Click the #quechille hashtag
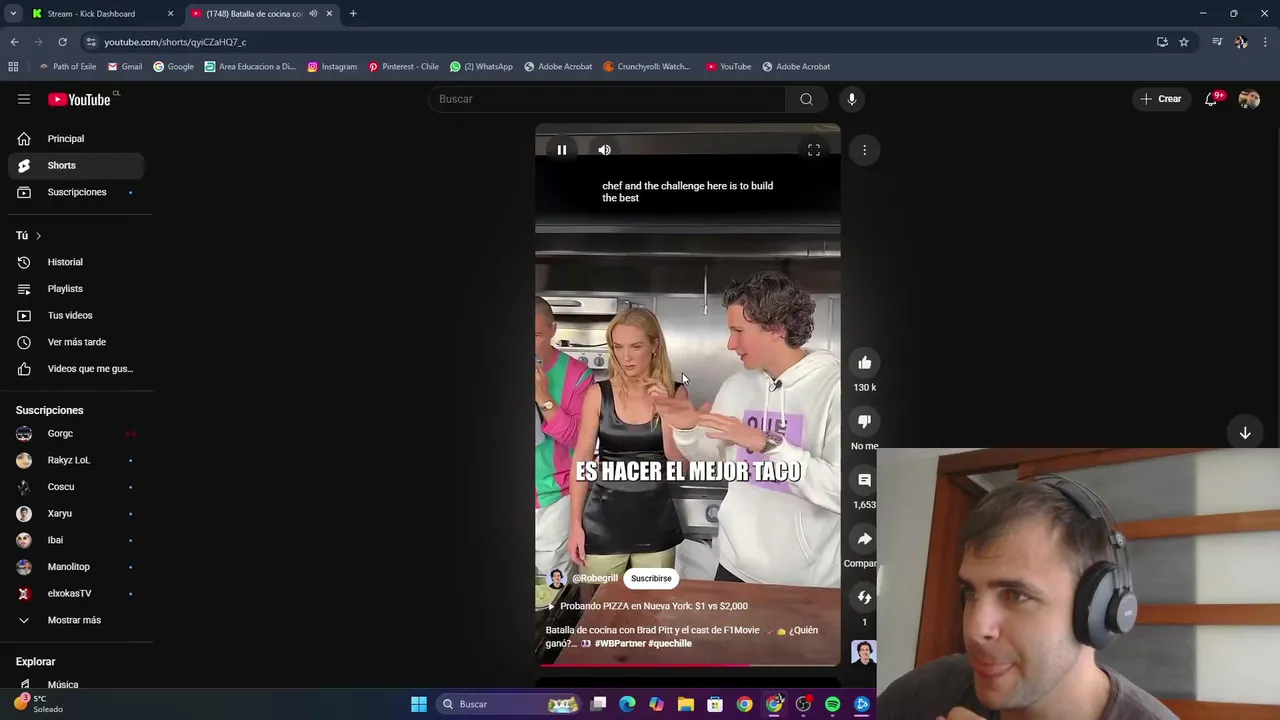This screenshot has height=720, width=1280. click(x=670, y=643)
